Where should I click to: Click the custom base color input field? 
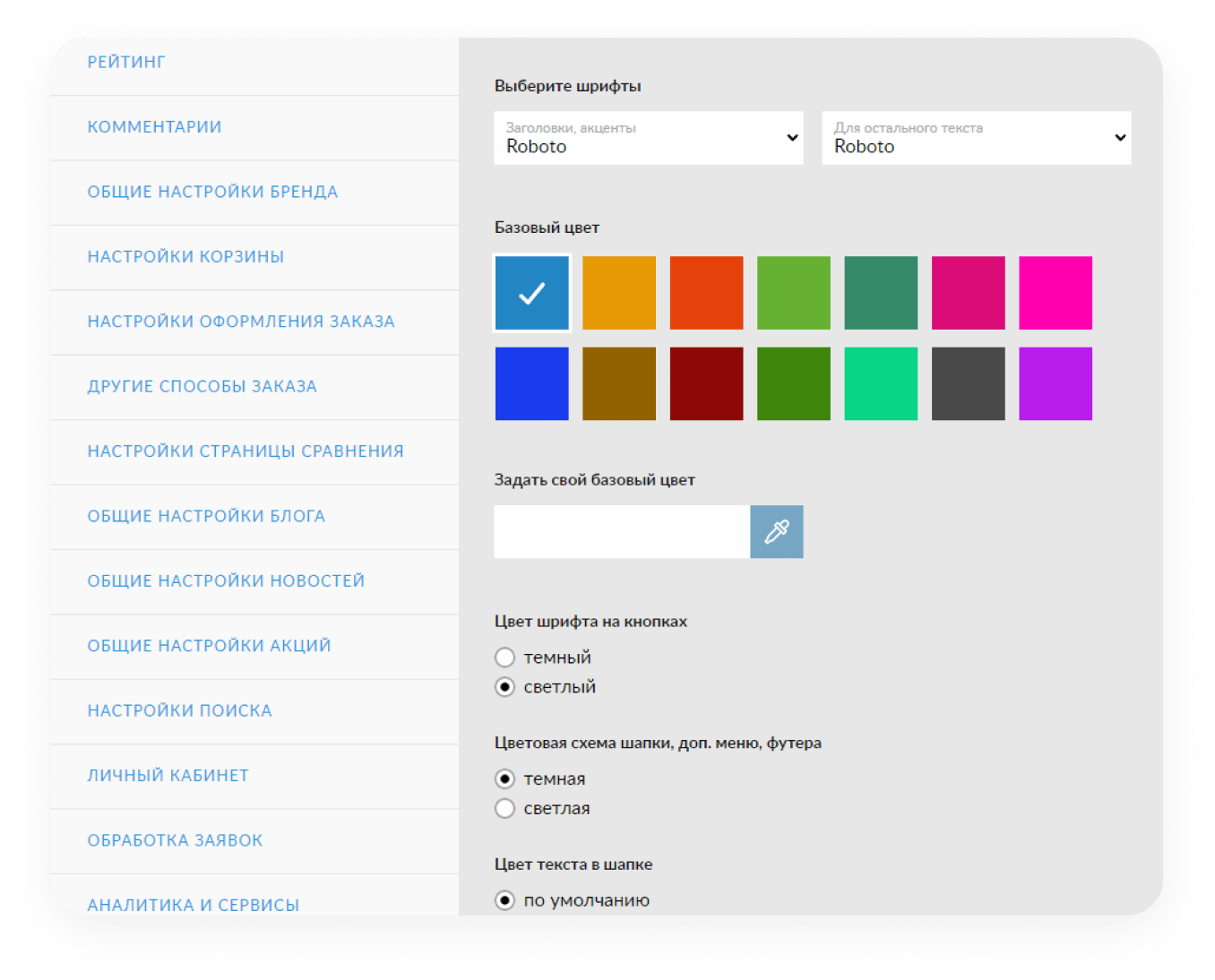pos(622,531)
